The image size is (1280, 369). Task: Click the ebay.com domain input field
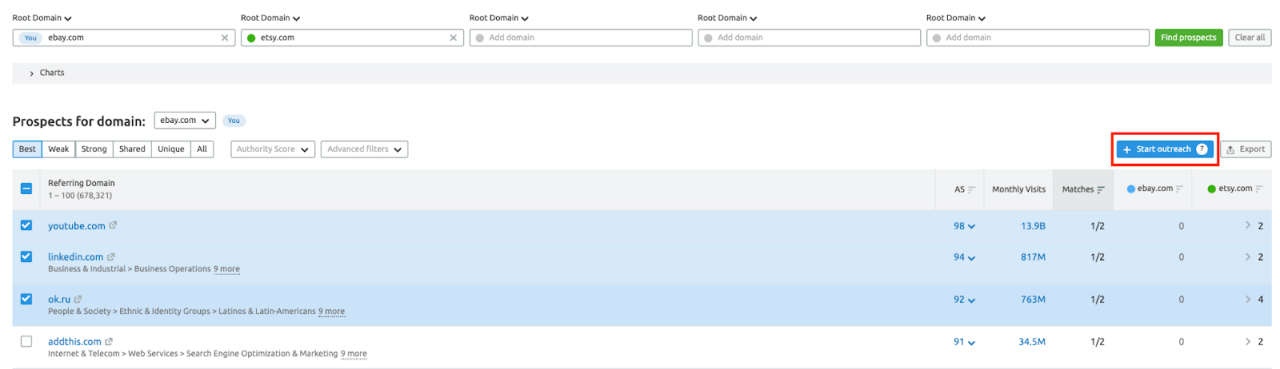[123, 37]
